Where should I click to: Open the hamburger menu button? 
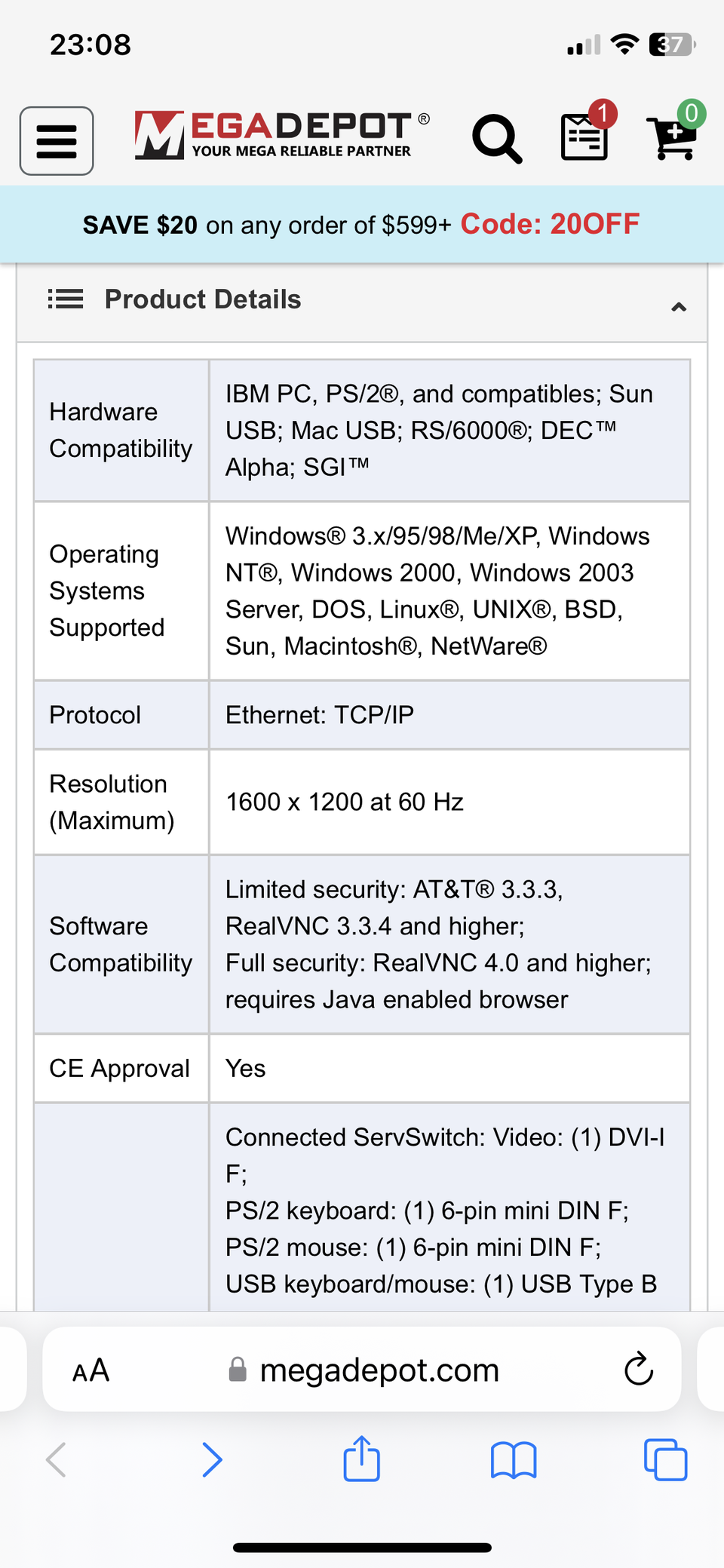click(57, 141)
